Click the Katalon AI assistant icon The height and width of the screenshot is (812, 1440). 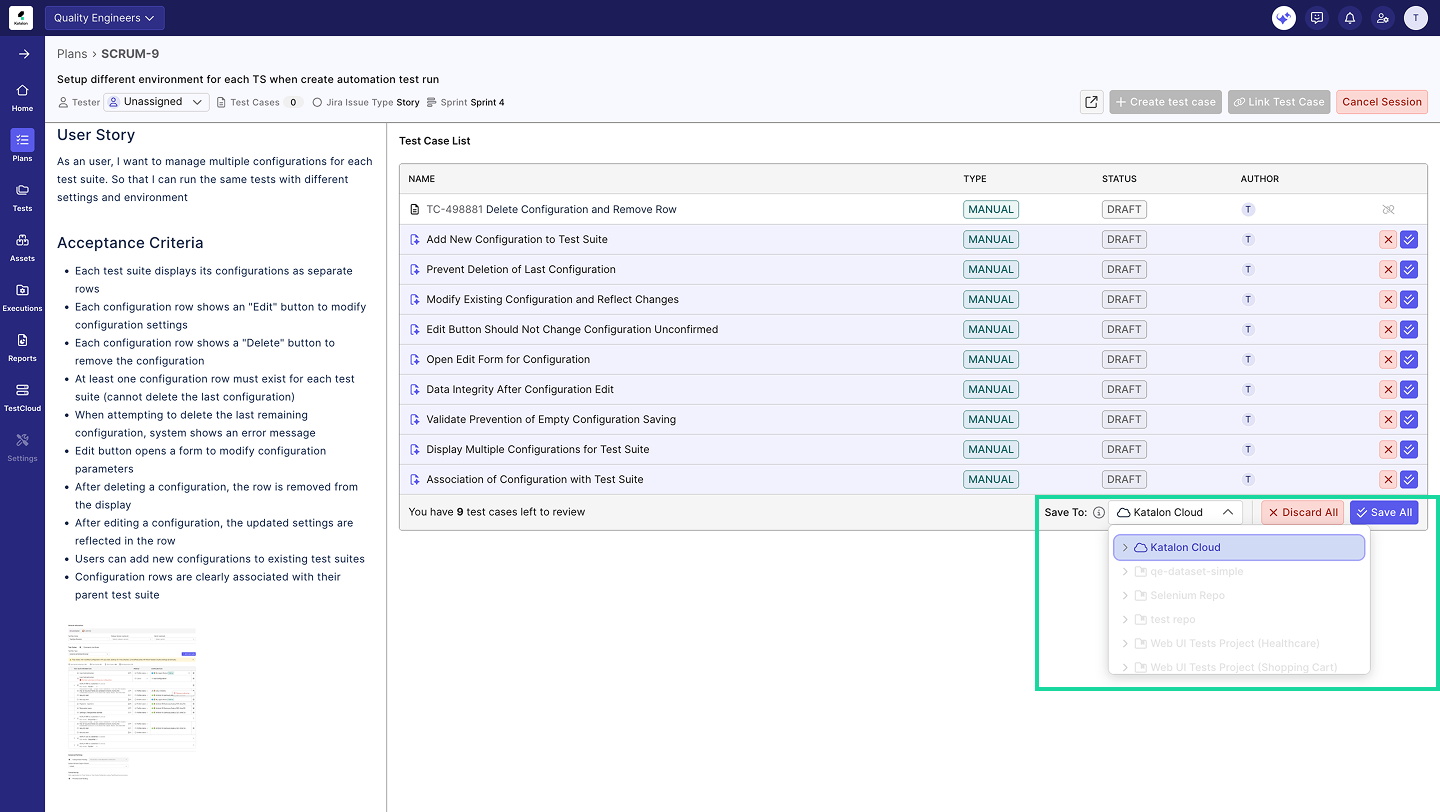click(1283, 17)
